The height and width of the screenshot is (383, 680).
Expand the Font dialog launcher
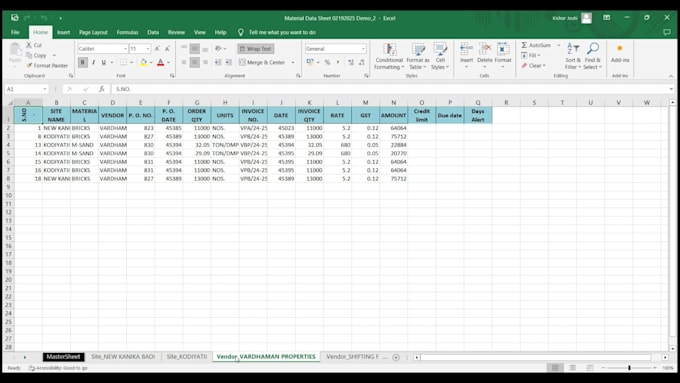click(172, 76)
